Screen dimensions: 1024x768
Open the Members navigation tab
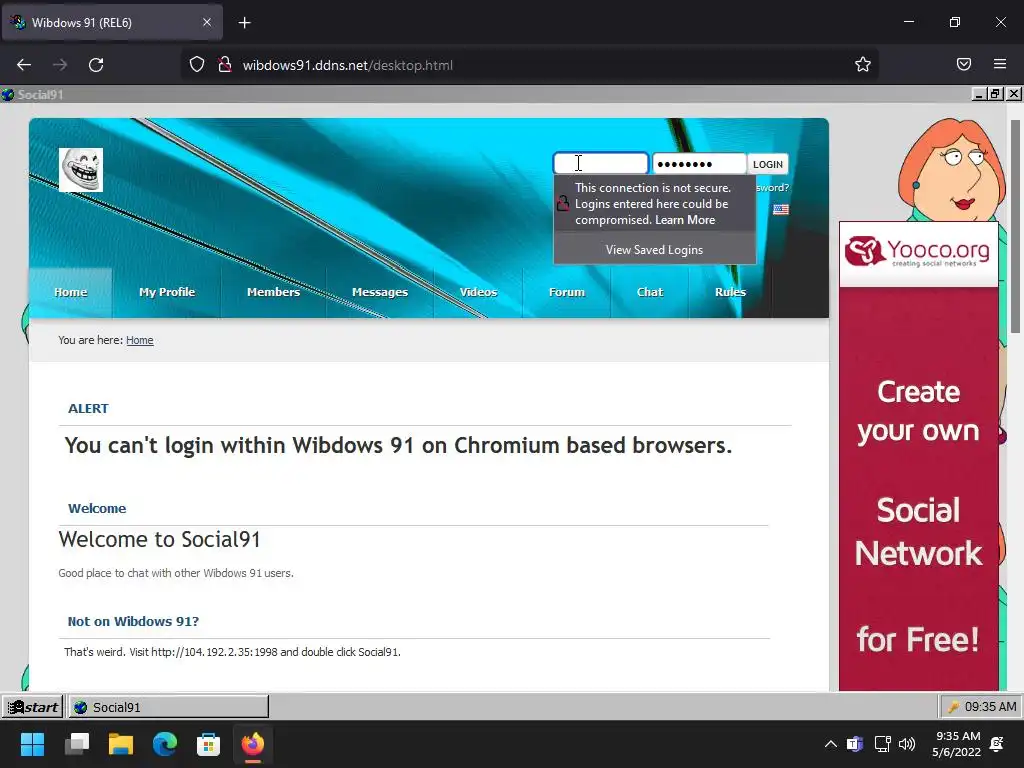click(x=273, y=292)
